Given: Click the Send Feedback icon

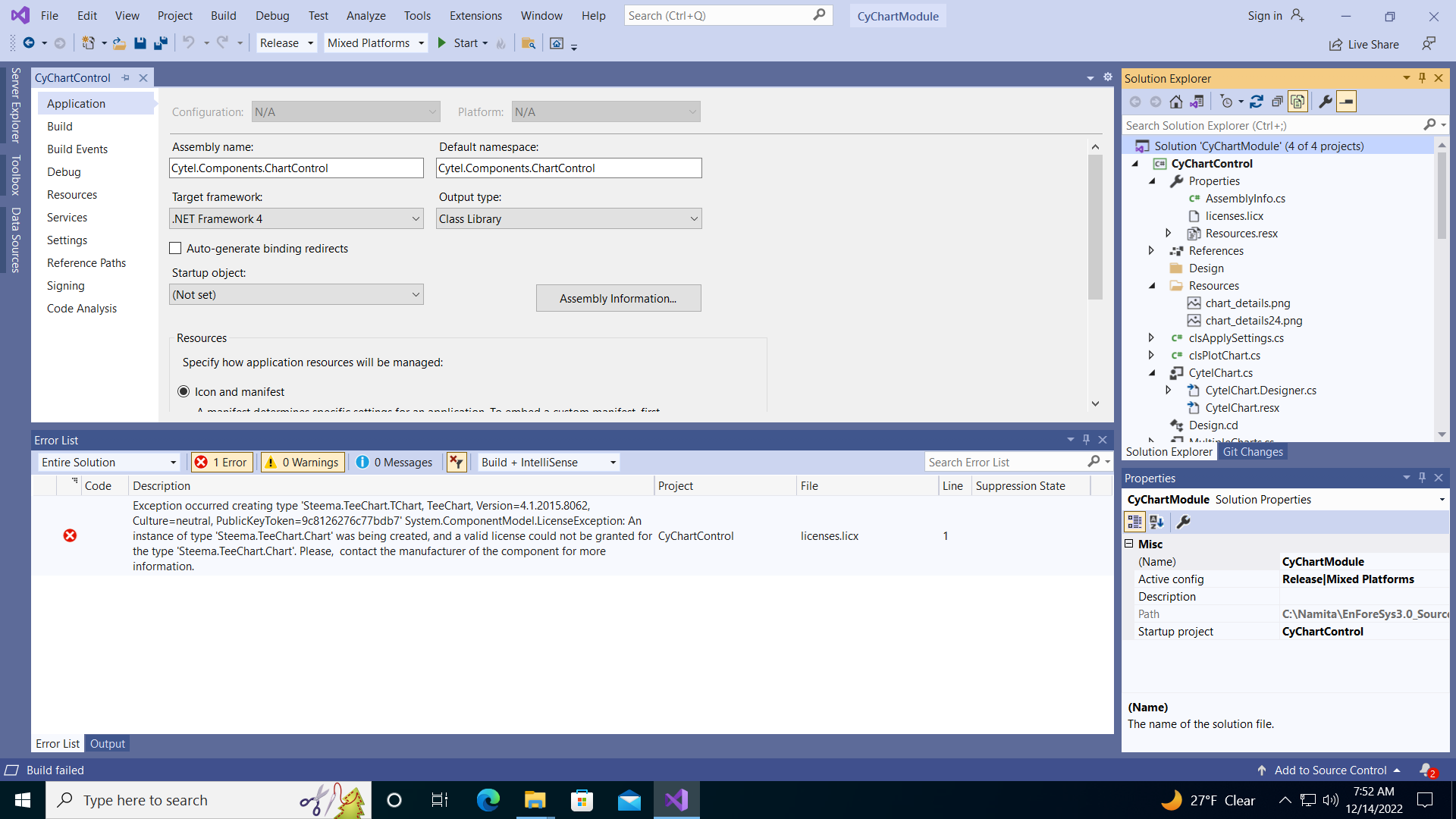Looking at the screenshot, I should tap(1429, 44).
